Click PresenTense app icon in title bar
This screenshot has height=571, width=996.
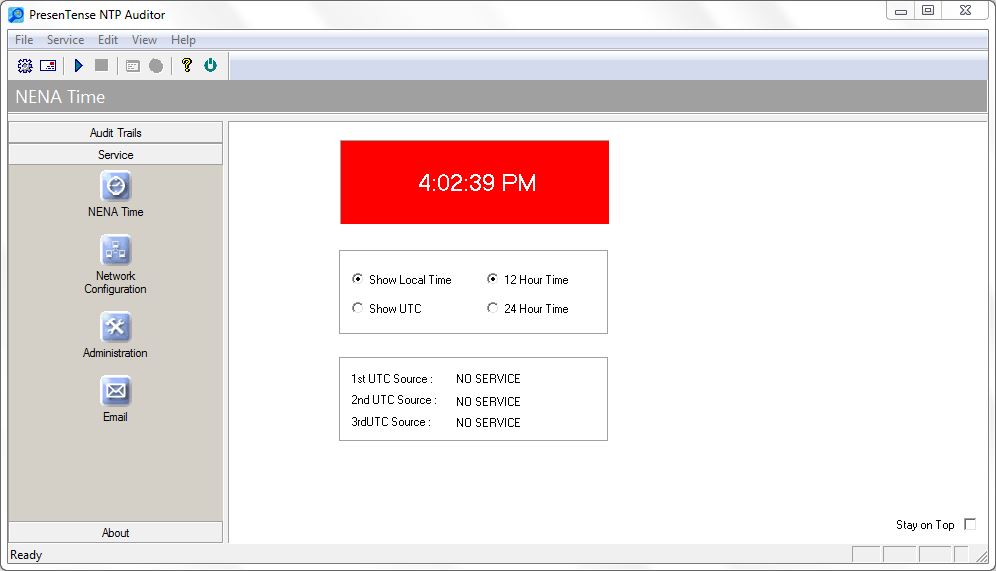[16, 15]
